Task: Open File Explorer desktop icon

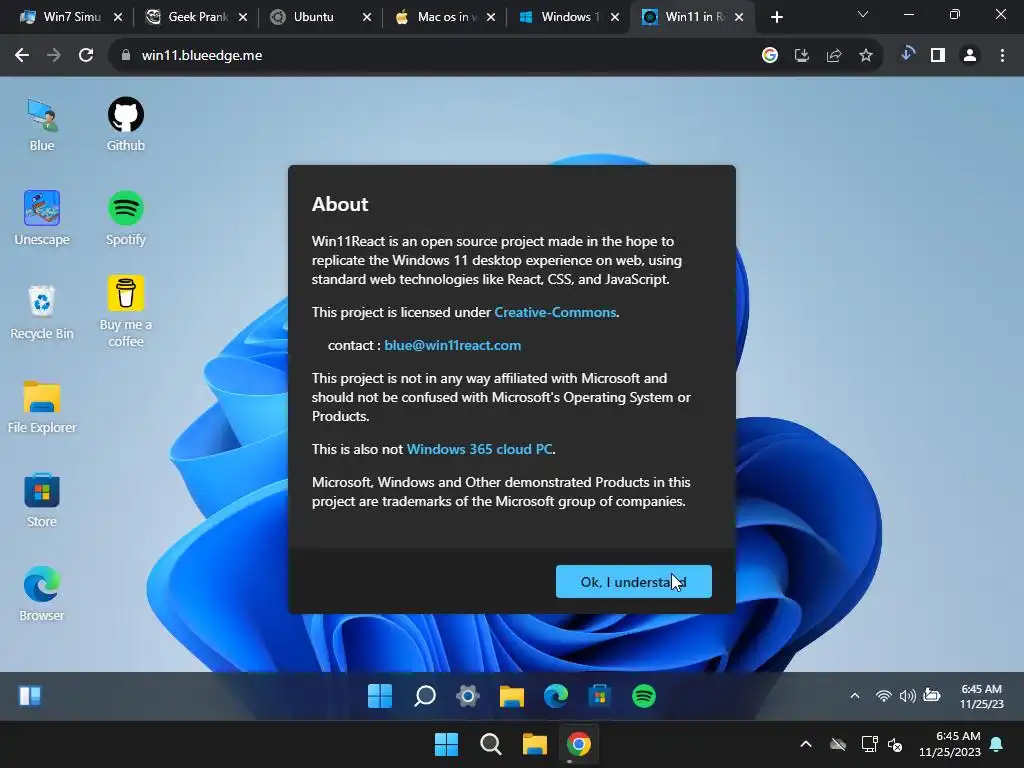Action: pos(42,406)
